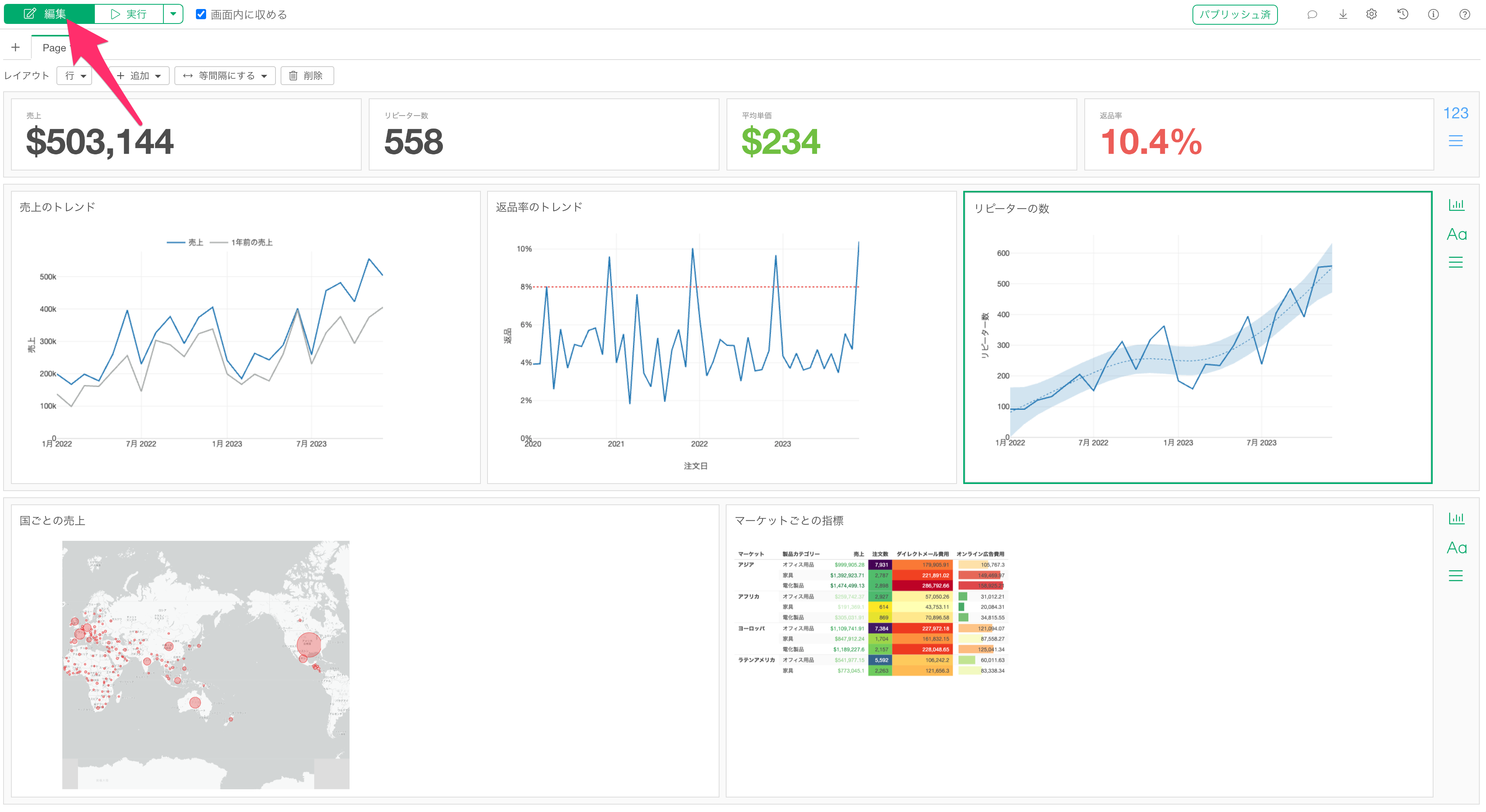Open settings with the gear icon
The height and width of the screenshot is (812, 1486).
click(1372, 14)
